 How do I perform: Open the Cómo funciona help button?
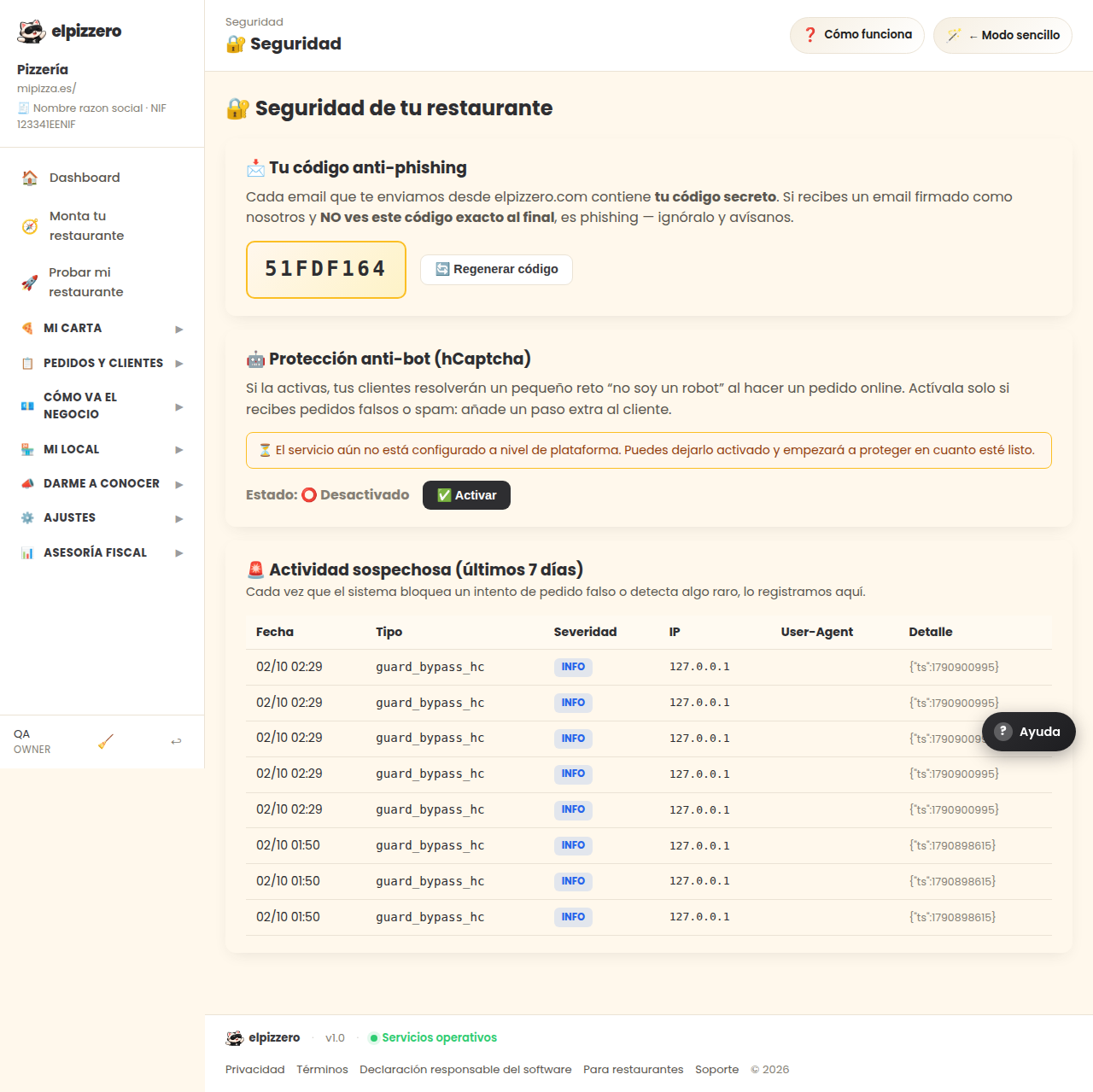coord(857,35)
